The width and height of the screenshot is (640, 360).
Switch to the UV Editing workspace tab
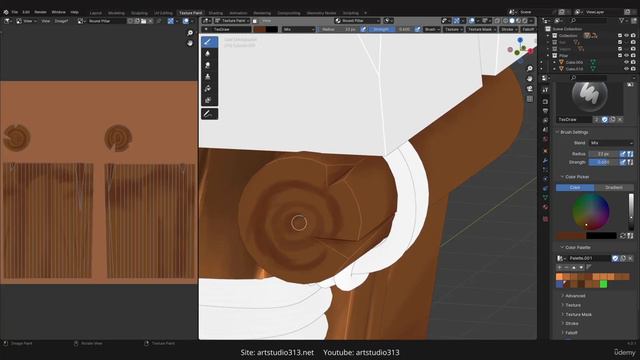[x=163, y=13]
